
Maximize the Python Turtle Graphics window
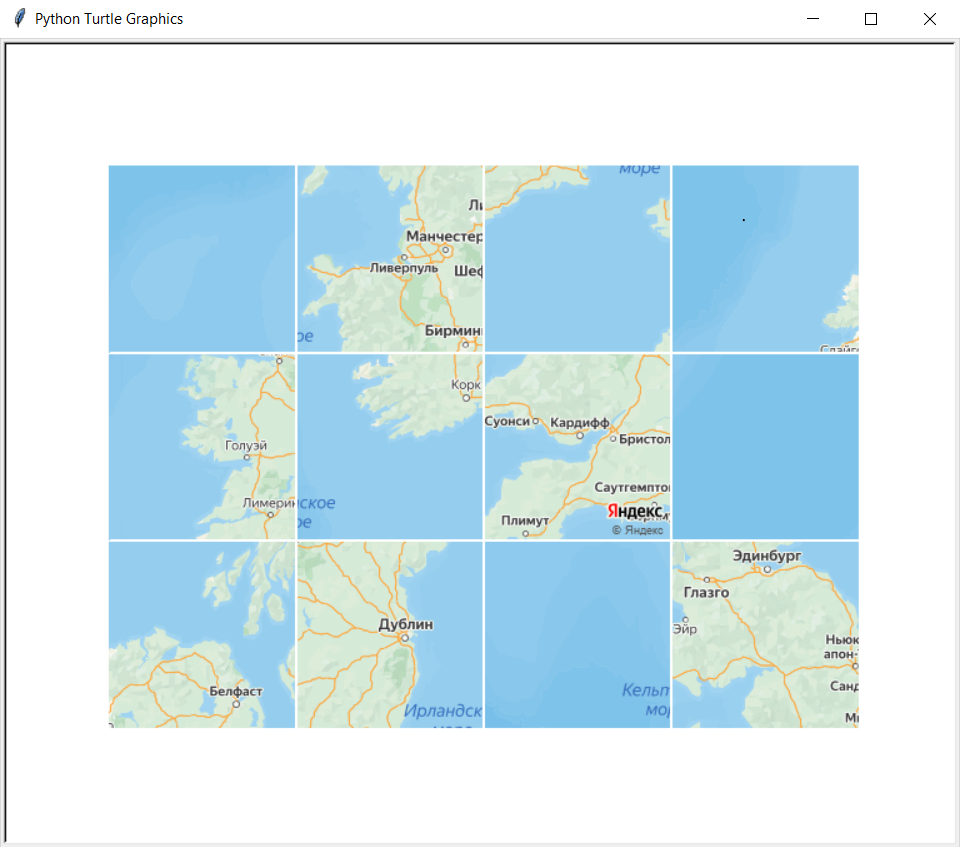pos(871,19)
